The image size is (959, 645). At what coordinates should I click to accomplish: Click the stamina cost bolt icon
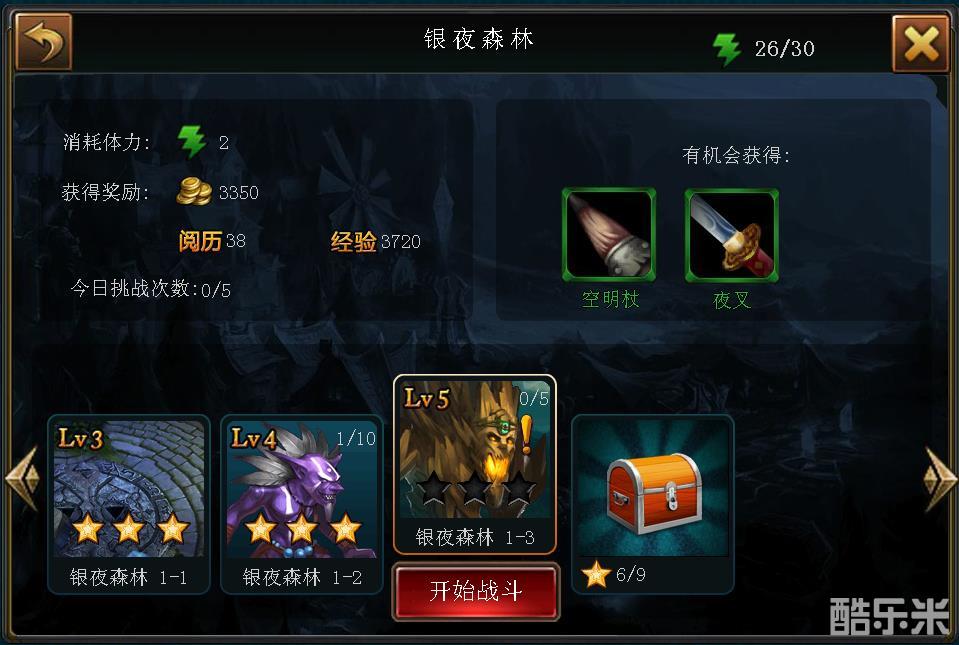(x=192, y=141)
